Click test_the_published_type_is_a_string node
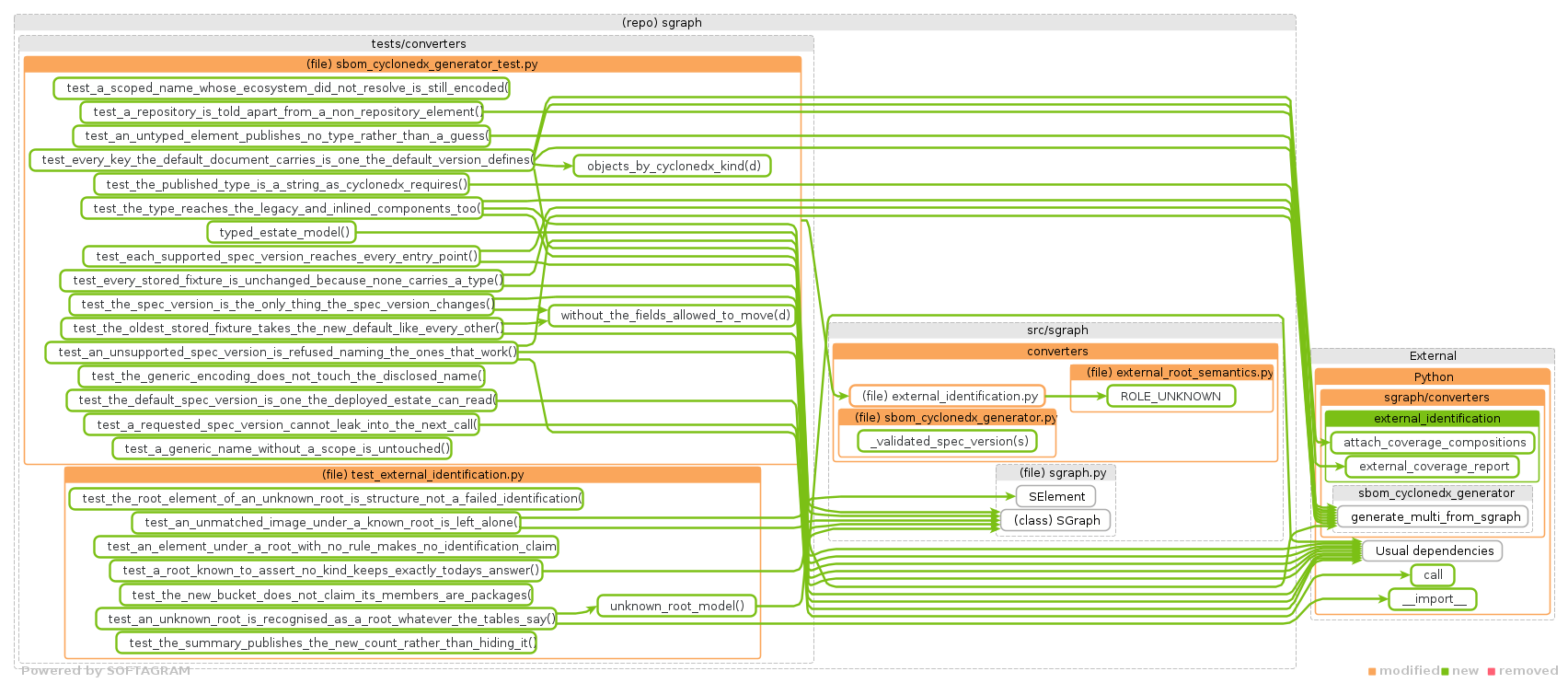The width and height of the screenshot is (1568, 683). click(282, 184)
